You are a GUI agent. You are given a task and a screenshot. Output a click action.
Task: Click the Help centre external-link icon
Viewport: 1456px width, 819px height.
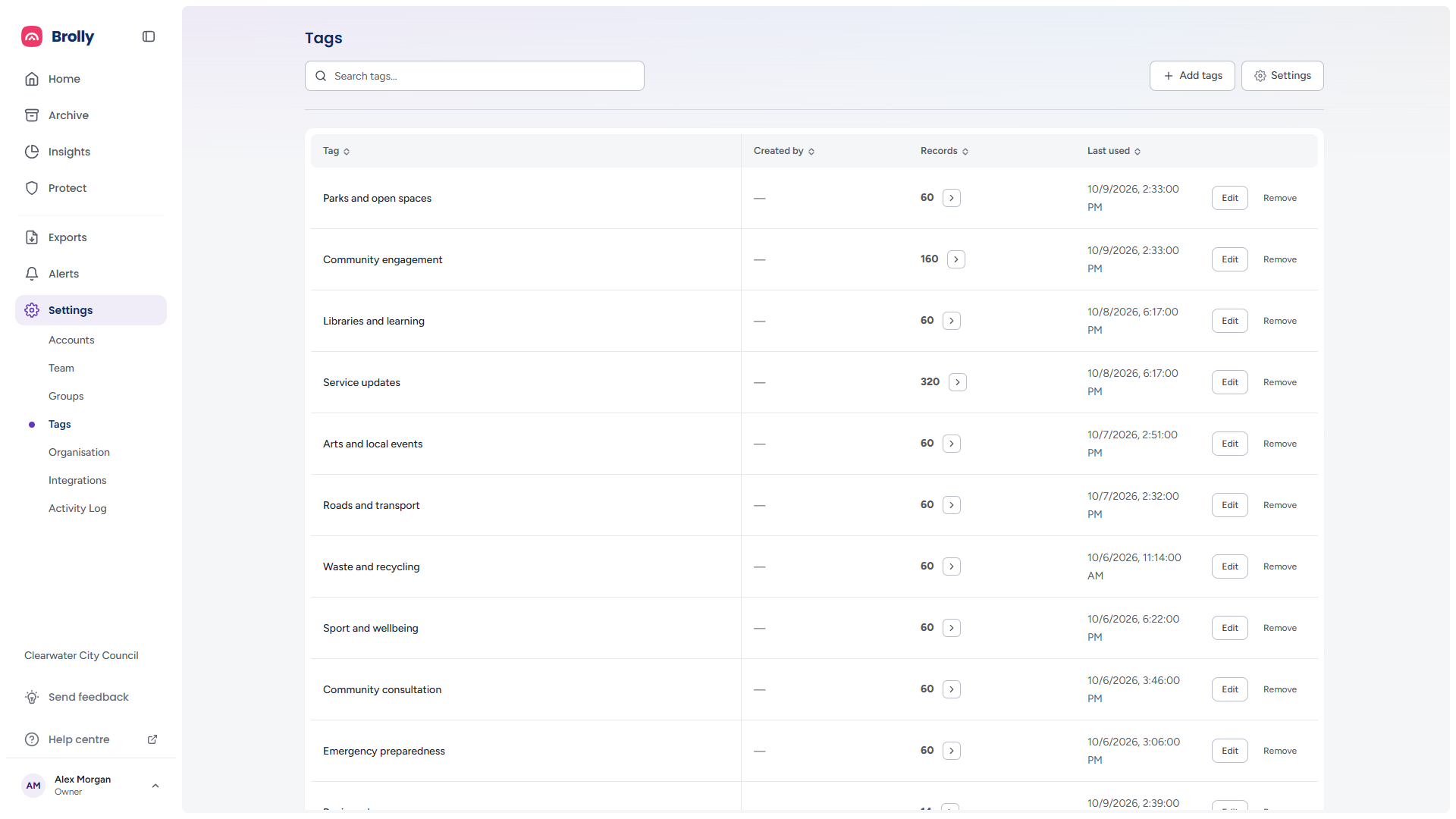(x=152, y=739)
